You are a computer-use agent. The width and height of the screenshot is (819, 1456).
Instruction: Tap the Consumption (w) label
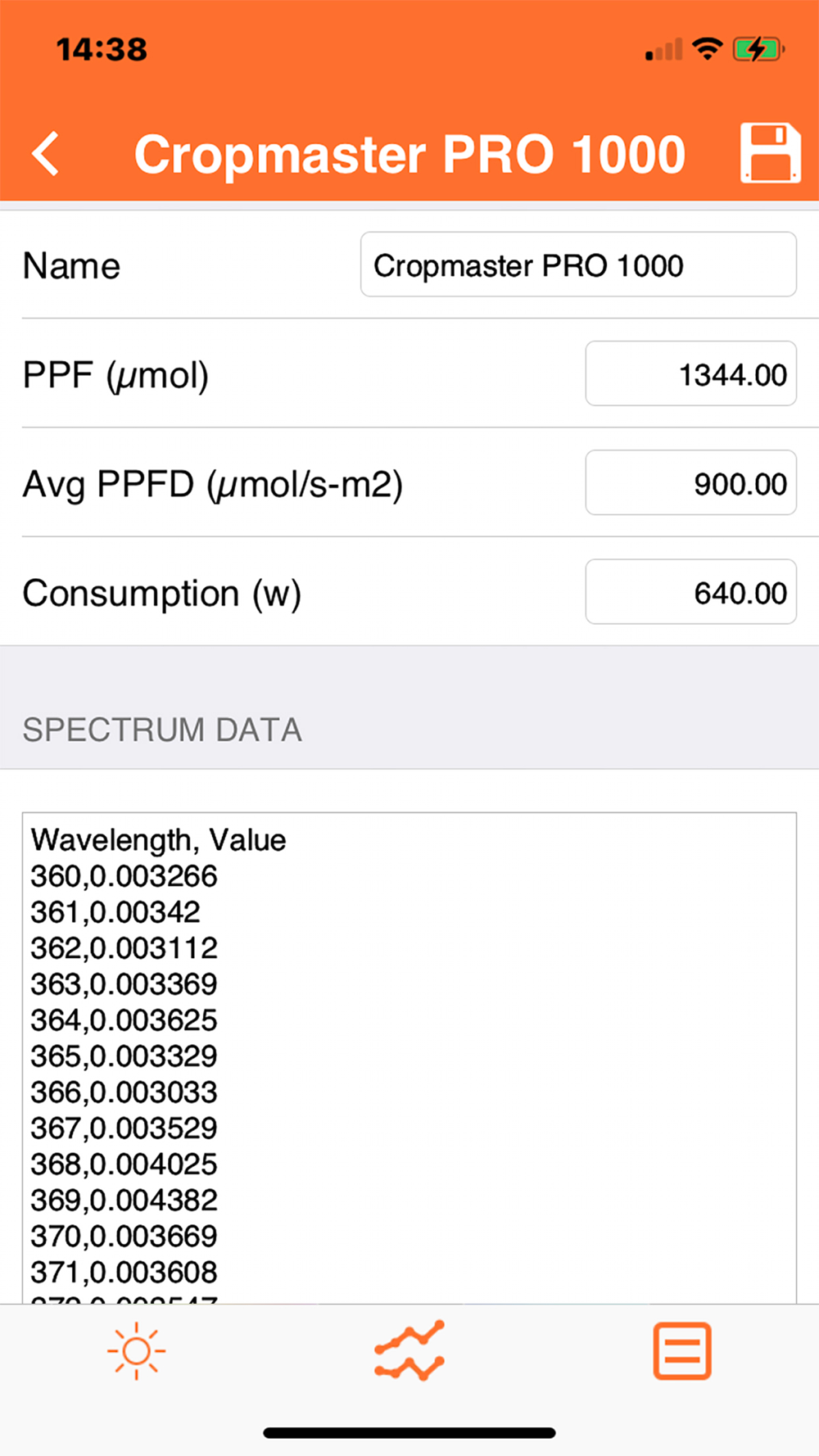point(161,593)
